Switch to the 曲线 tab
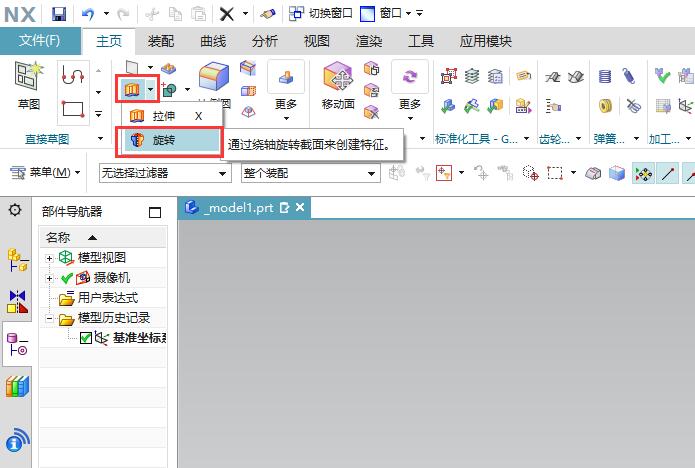The image size is (695, 468). (213, 41)
